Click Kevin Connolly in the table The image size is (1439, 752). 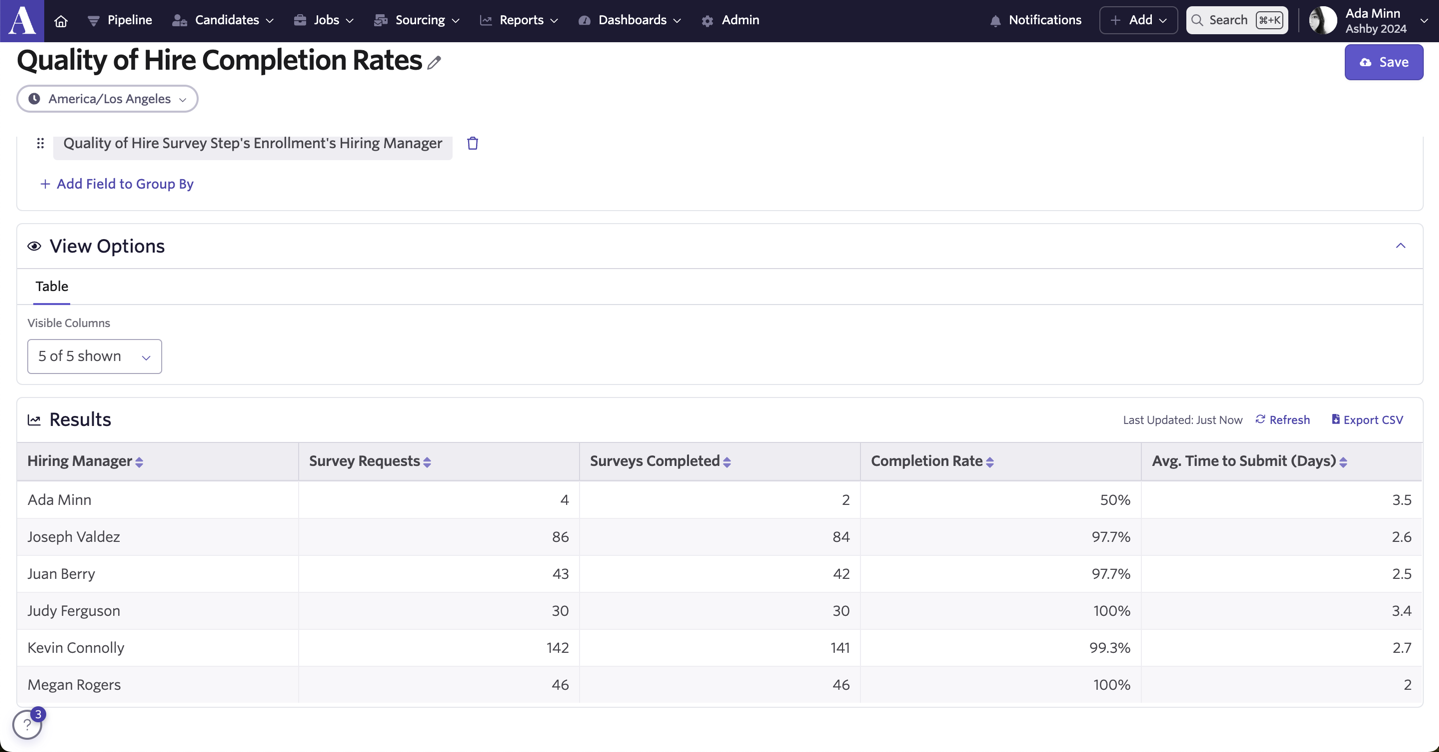pyautogui.click(x=76, y=648)
